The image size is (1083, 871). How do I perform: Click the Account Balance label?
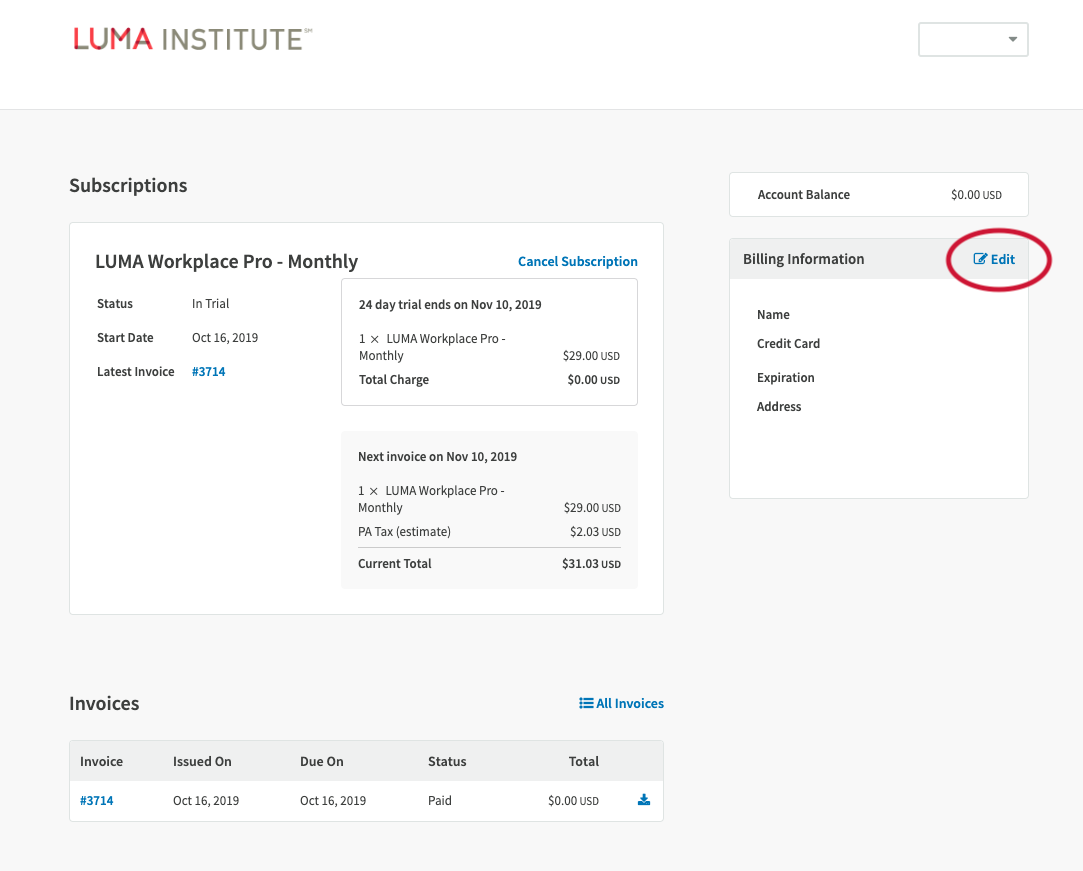[803, 195]
